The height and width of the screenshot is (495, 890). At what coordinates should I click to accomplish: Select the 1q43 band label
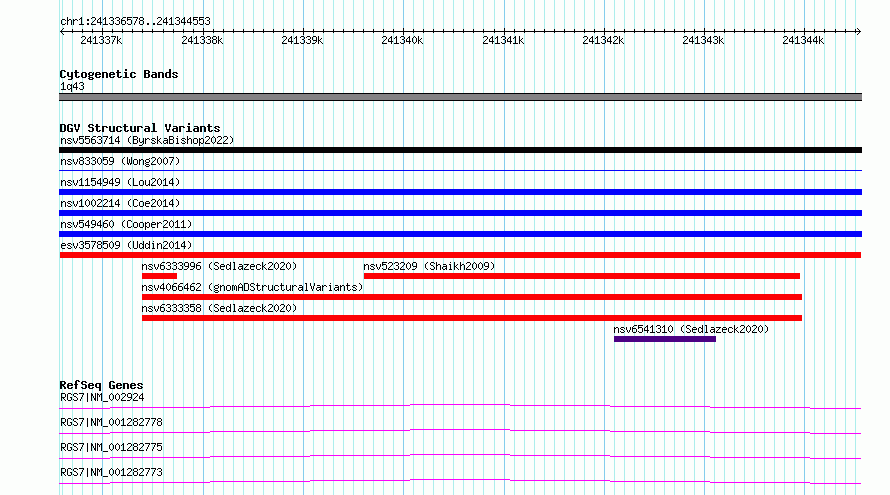click(x=72, y=86)
